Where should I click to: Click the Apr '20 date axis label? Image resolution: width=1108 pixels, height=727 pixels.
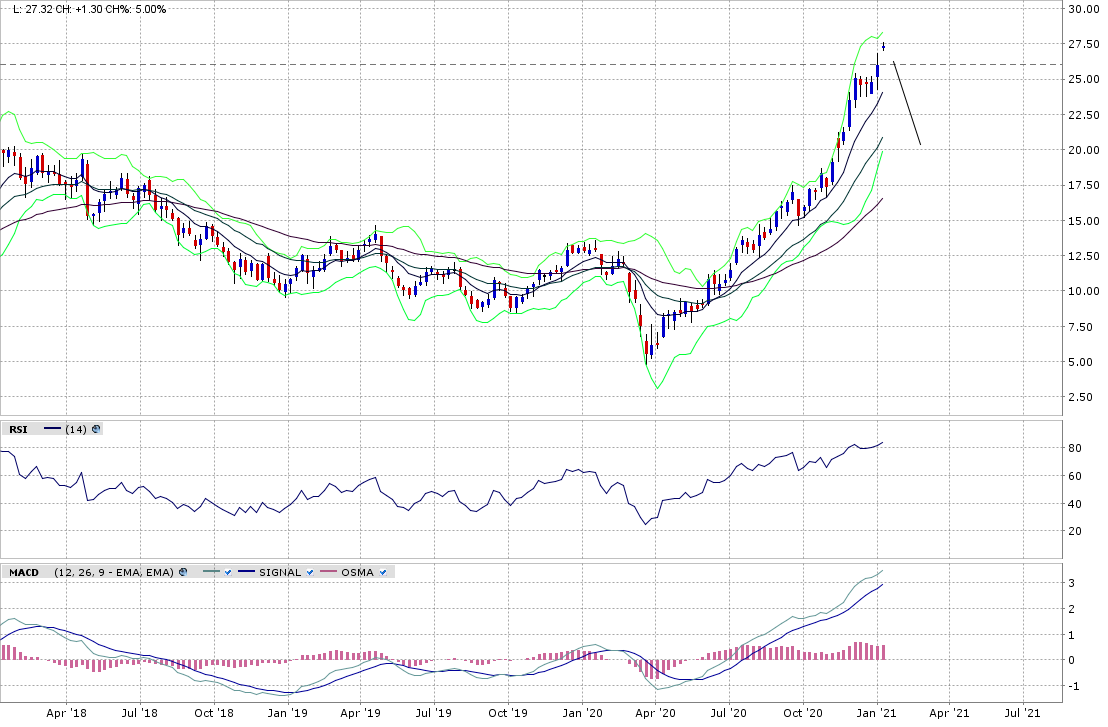[655, 714]
